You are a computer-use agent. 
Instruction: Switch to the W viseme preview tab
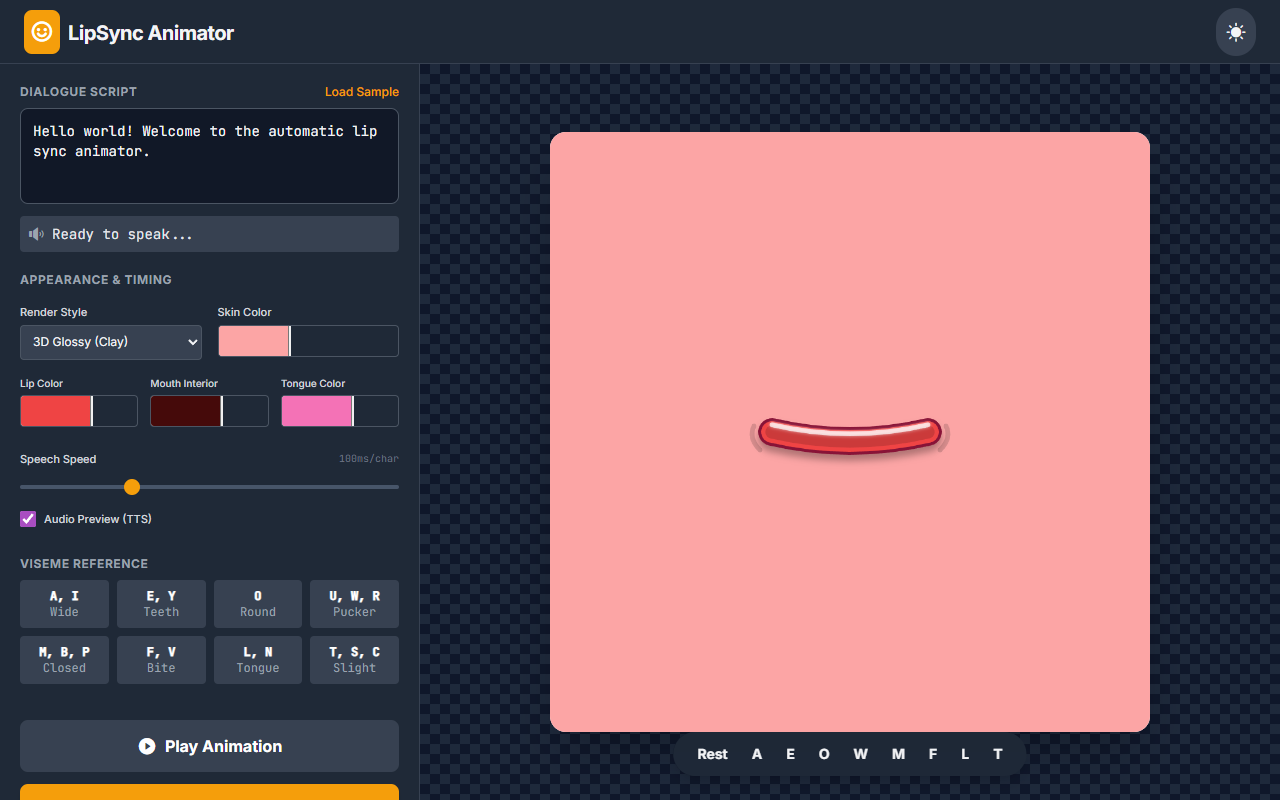coord(860,754)
